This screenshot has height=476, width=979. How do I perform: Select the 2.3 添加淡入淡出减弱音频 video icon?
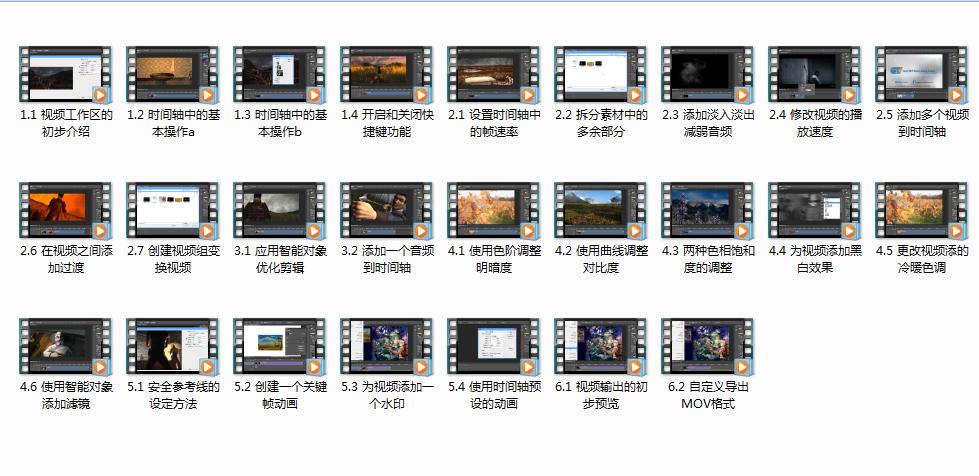pos(708,75)
